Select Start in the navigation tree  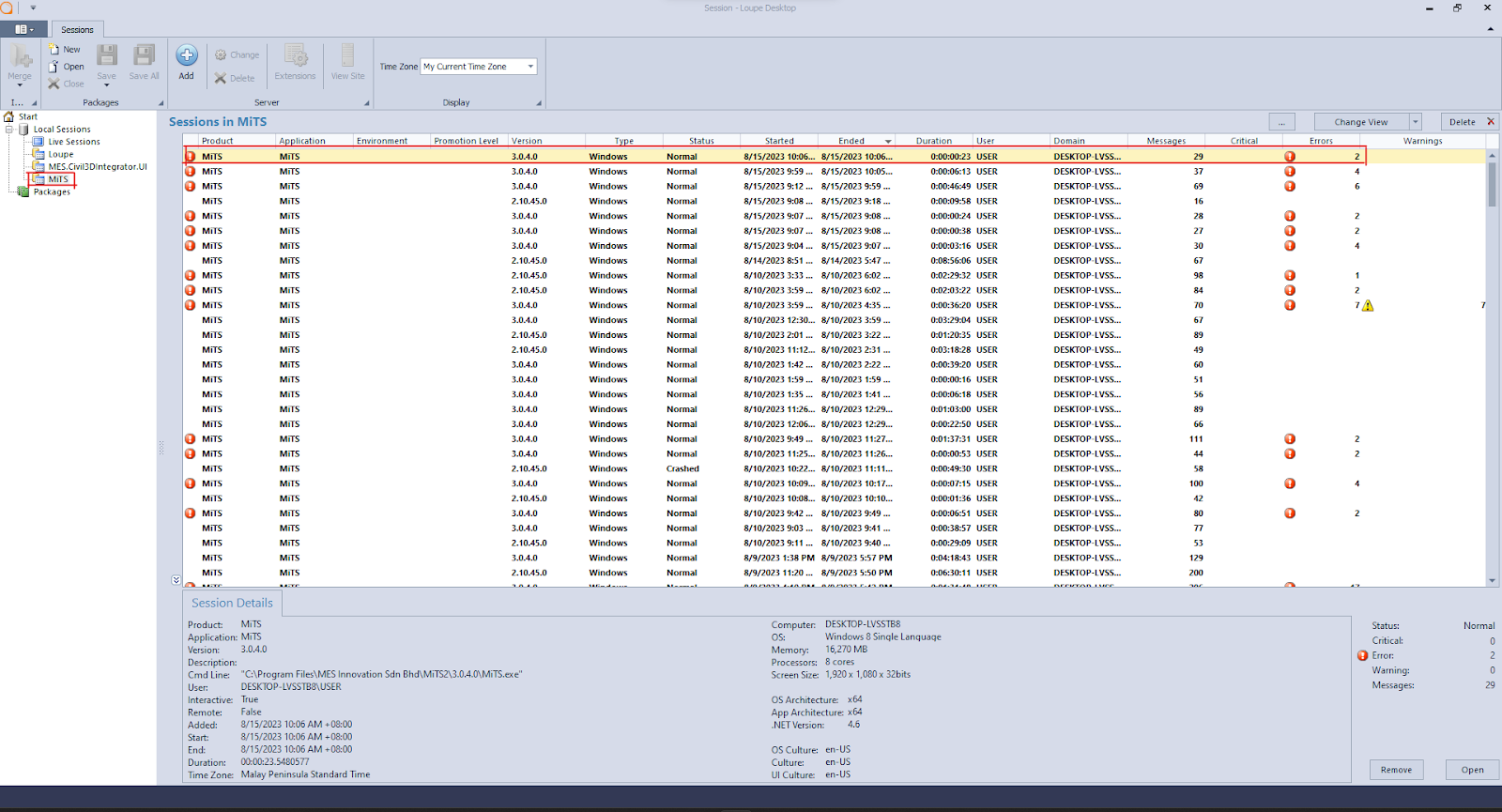click(28, 116)
